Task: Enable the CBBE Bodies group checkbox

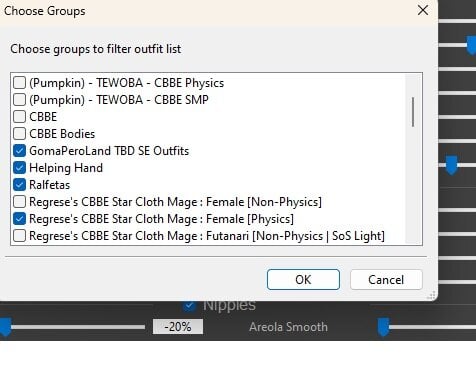Action: pyautogui.click(x=19, y=133)
